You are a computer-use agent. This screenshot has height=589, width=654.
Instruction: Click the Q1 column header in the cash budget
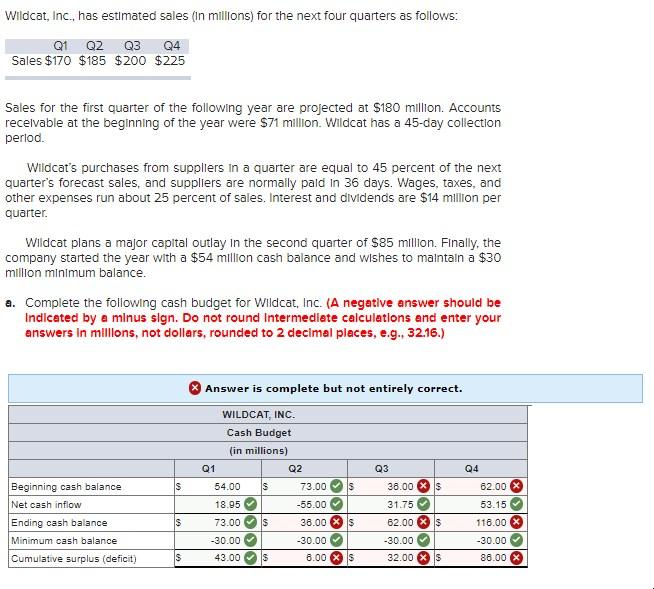coord(209,468)
